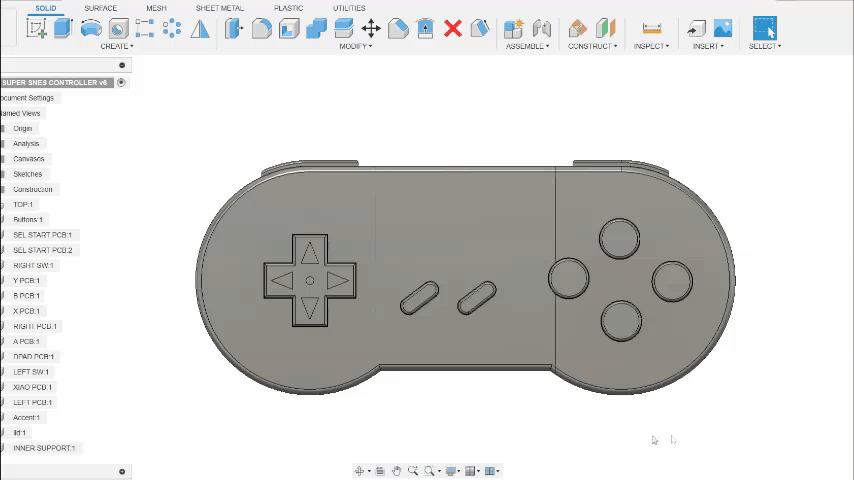
Task: Select the Extrude tool
Action: (63, 28)
